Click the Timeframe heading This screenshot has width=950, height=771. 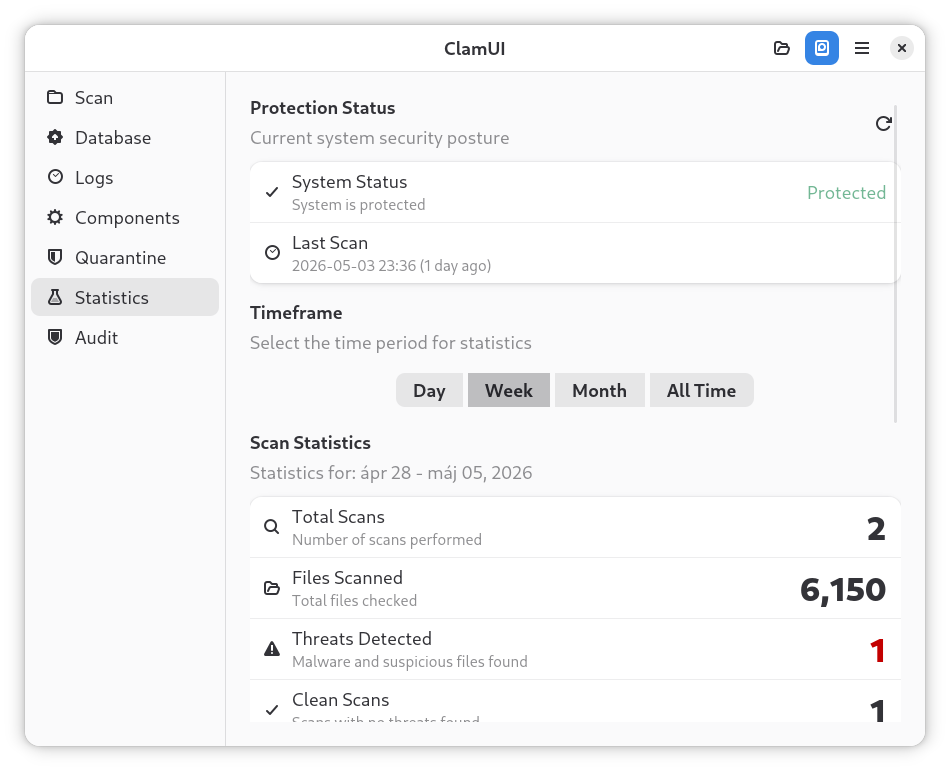point(296,313)
